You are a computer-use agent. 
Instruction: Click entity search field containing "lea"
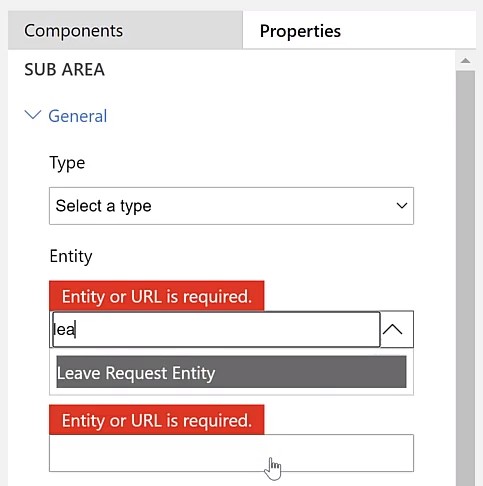click(216, 329)
